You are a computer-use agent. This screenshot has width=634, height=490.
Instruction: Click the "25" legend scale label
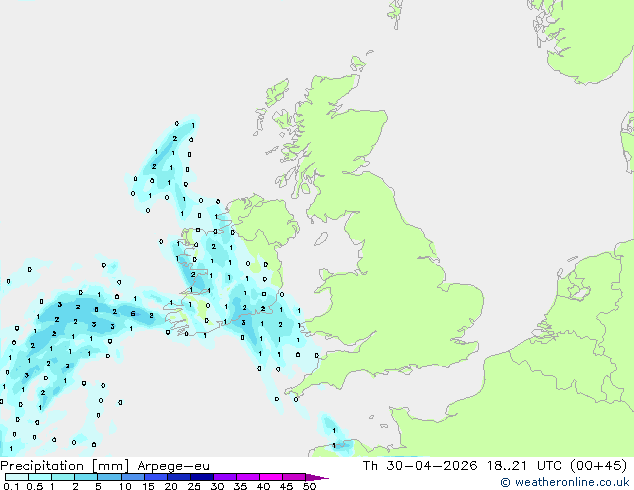click(x=194, y=486)
